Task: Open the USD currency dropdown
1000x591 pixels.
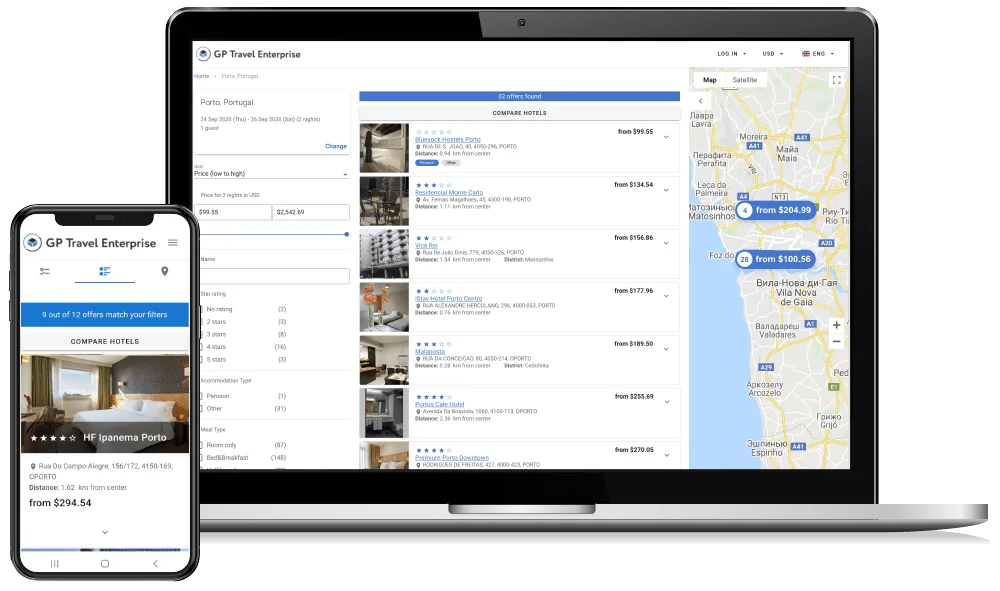Action: (772, 54)
